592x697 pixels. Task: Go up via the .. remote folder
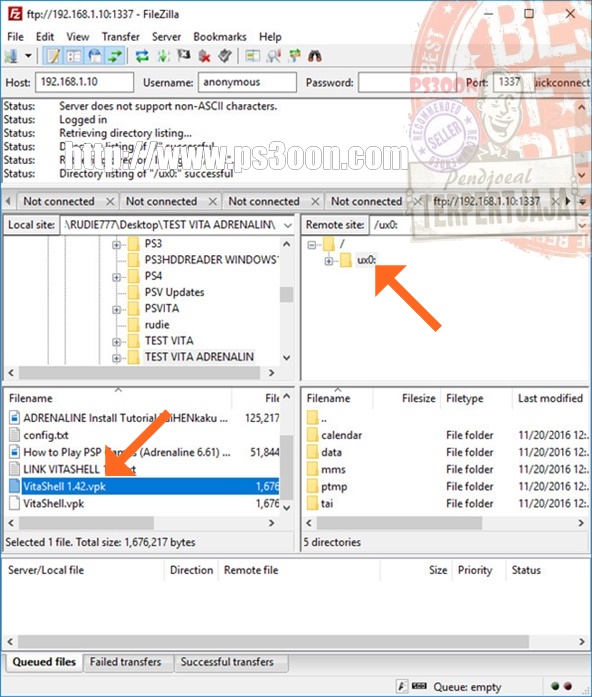tap(324, 418)
